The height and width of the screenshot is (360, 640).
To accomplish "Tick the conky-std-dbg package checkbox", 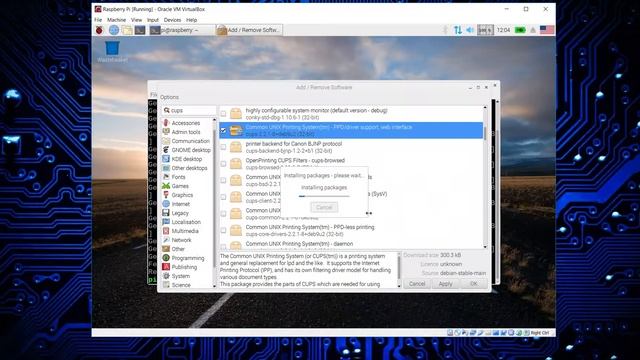I will coord(223,113).
